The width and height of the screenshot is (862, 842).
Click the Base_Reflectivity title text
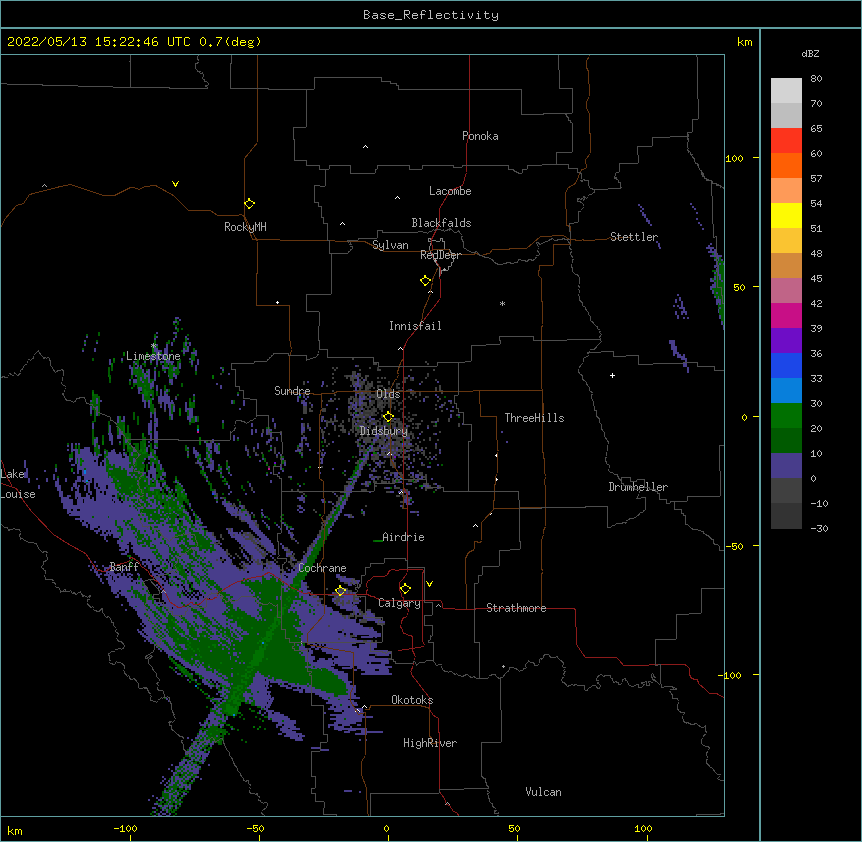(x=431, y=15)
